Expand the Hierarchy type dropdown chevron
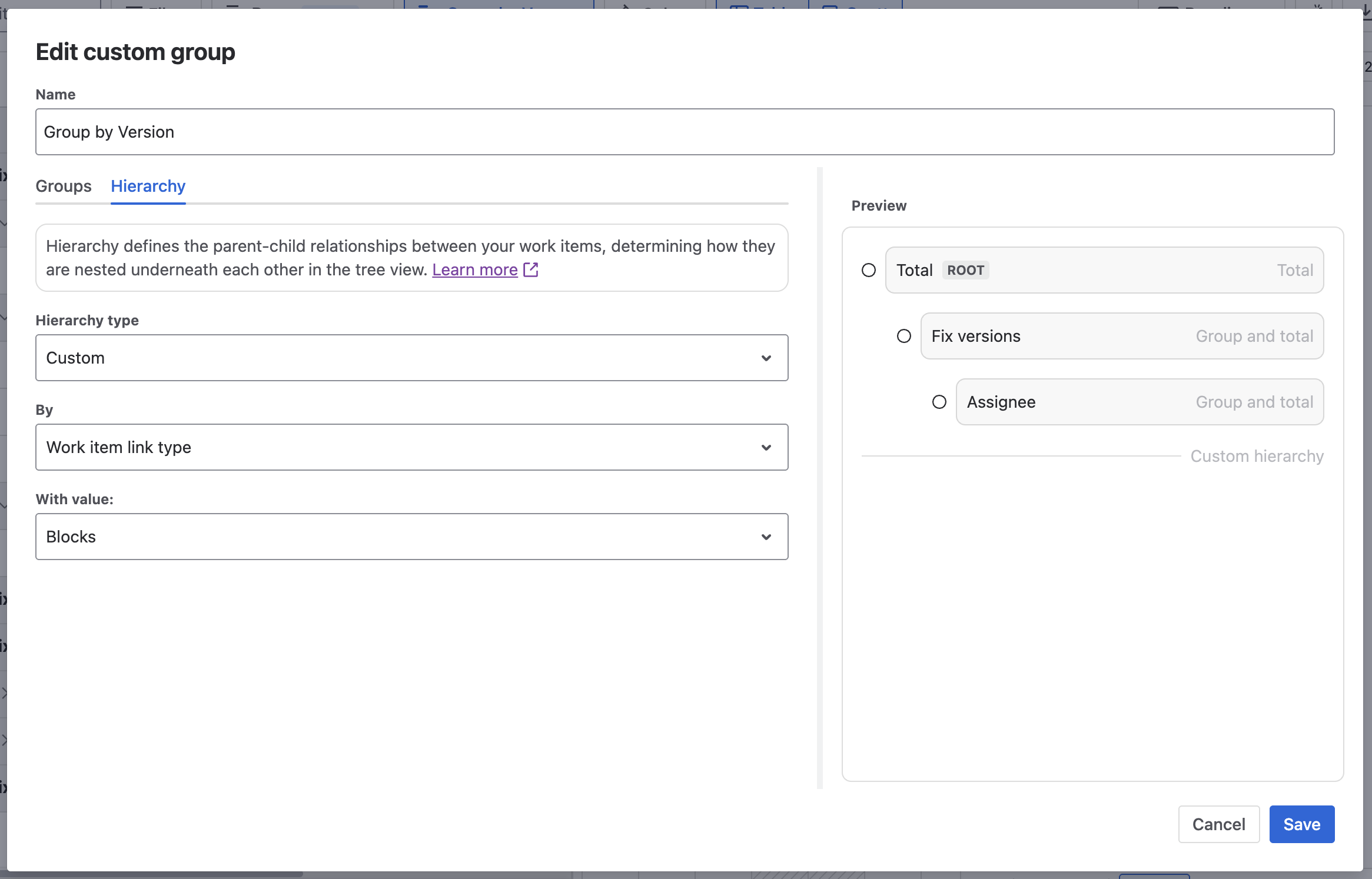Viewport: 1372px width, 879px height. coord(766,358)
